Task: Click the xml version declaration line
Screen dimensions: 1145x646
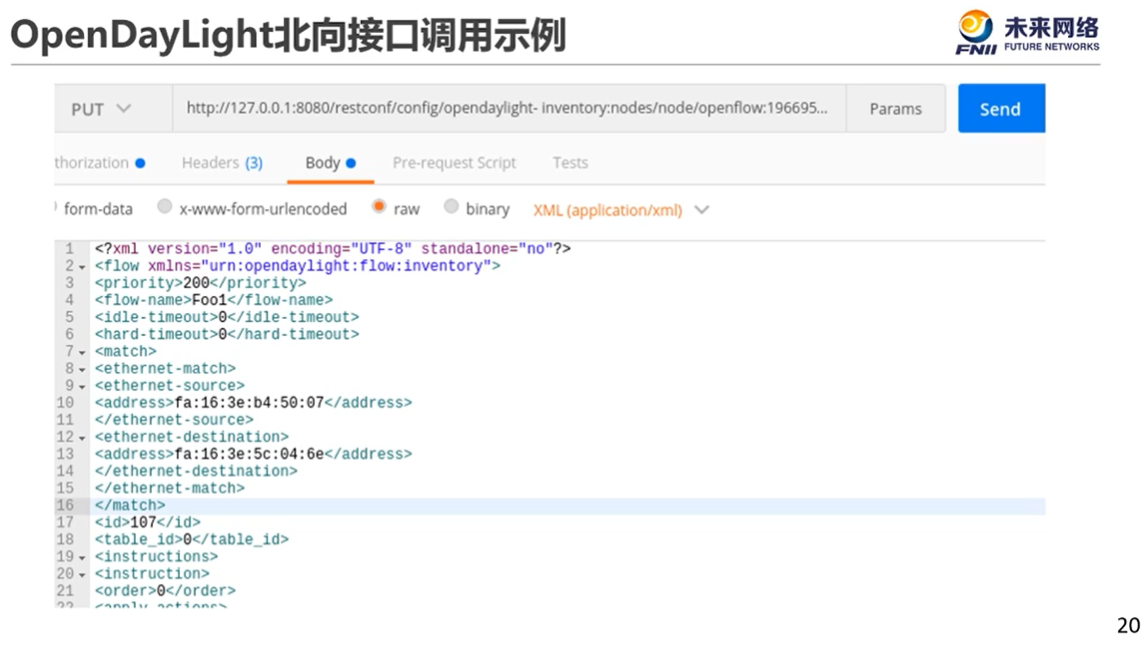Action: [x=332, y=249]
